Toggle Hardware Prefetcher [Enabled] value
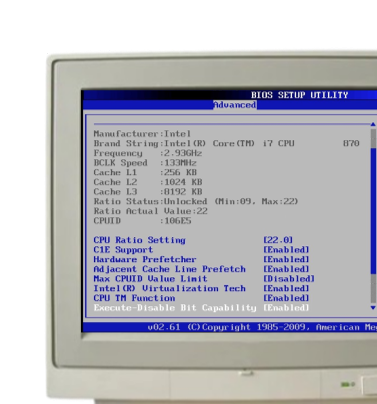The width and height of the screenshot is (377, 404). pyautogui.click(x=286, y=259)
